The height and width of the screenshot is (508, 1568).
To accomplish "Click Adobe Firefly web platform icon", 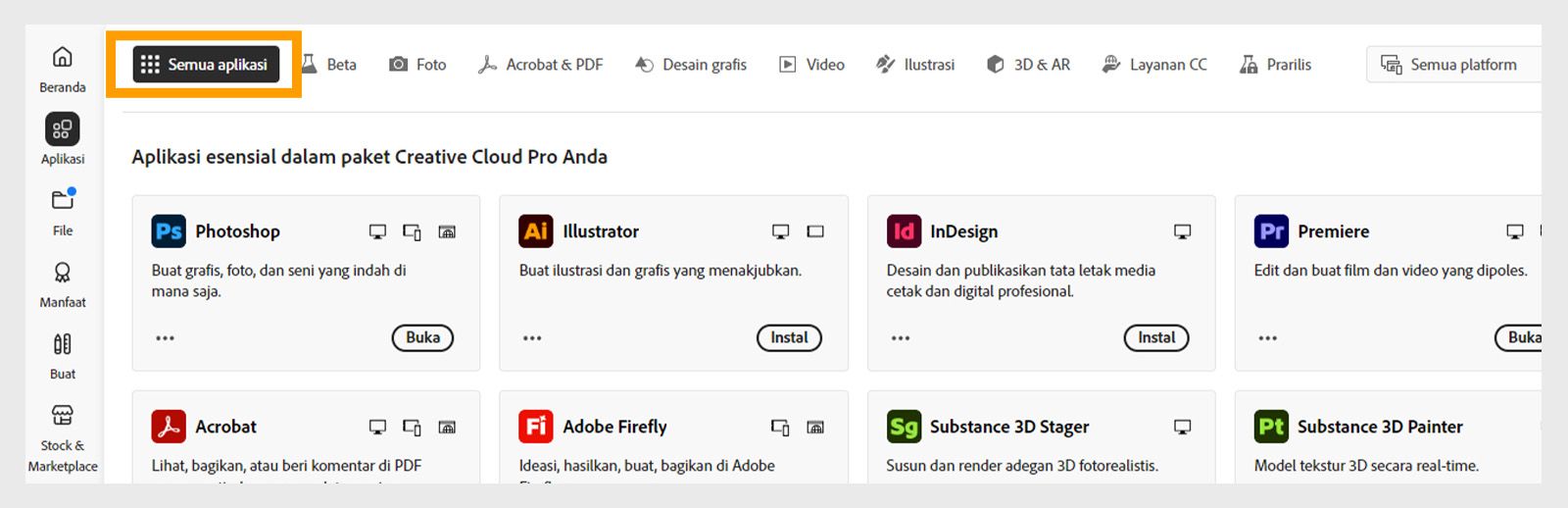I will coord(815,428).
